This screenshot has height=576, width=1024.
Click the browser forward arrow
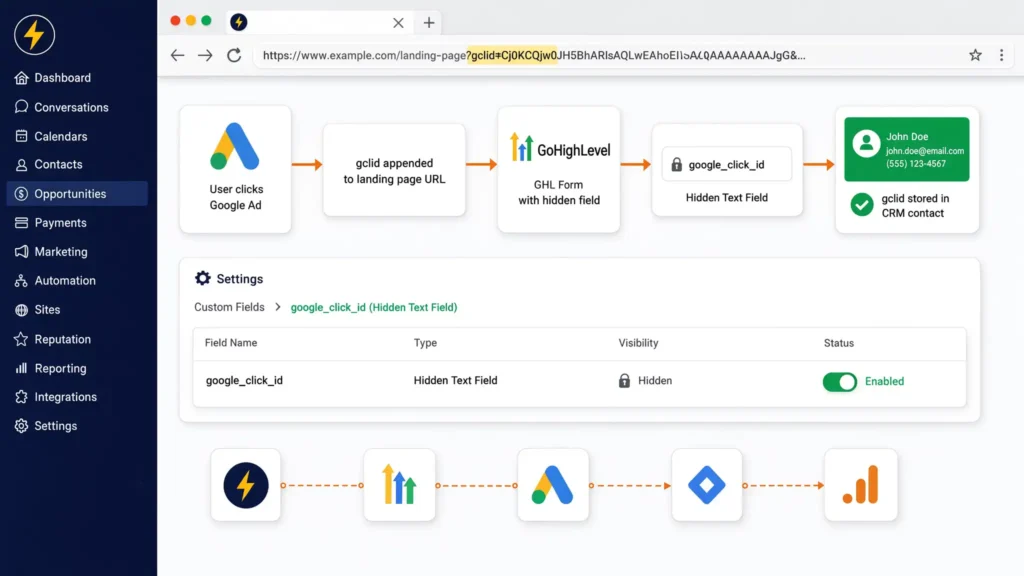click(205, 56)
